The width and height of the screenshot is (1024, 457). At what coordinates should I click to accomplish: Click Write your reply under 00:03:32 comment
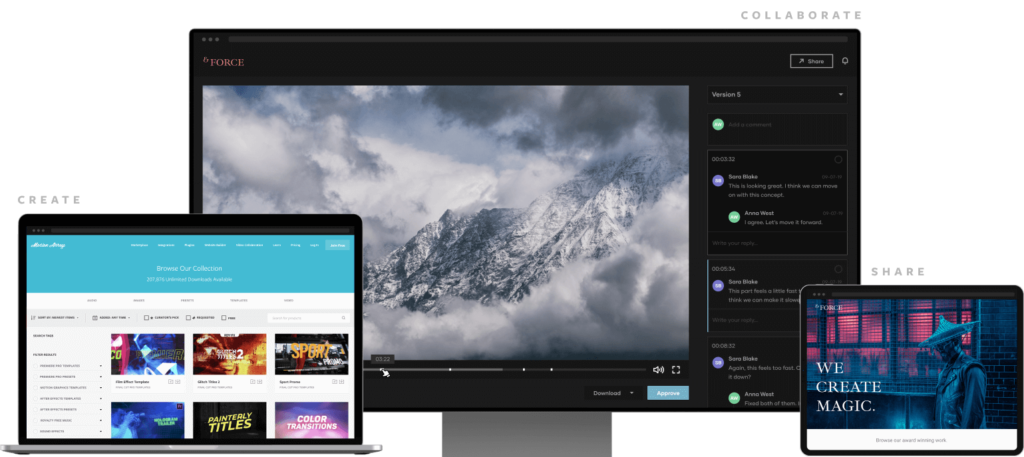tap(777, 243)
